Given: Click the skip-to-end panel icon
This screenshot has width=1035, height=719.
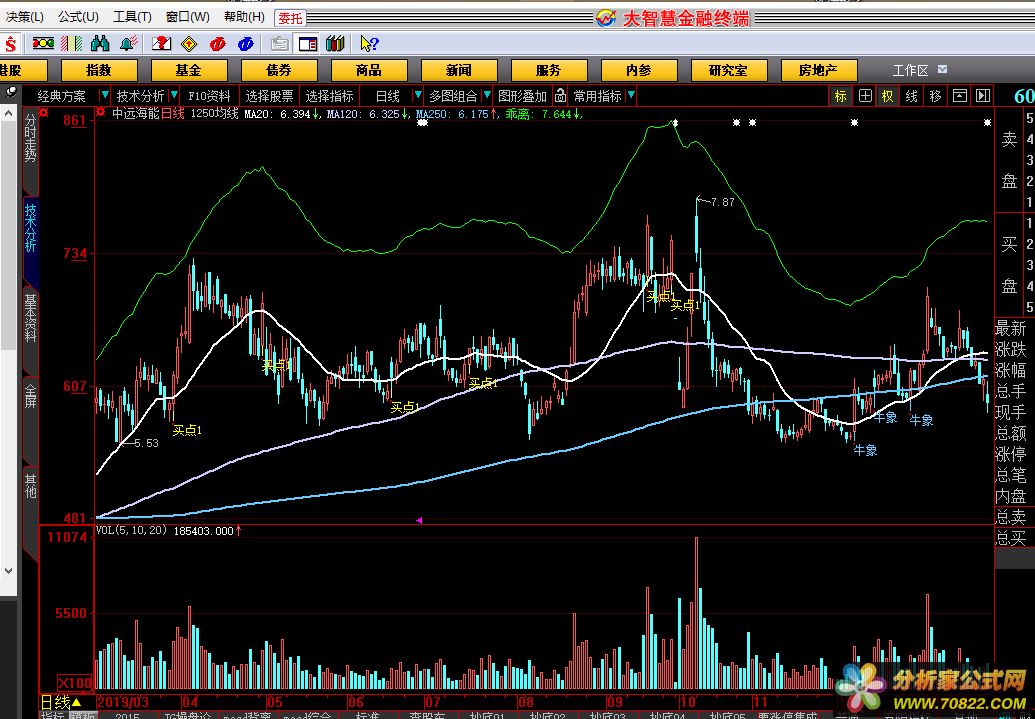Looking at the screenshot, I should [x=983, y=96].
